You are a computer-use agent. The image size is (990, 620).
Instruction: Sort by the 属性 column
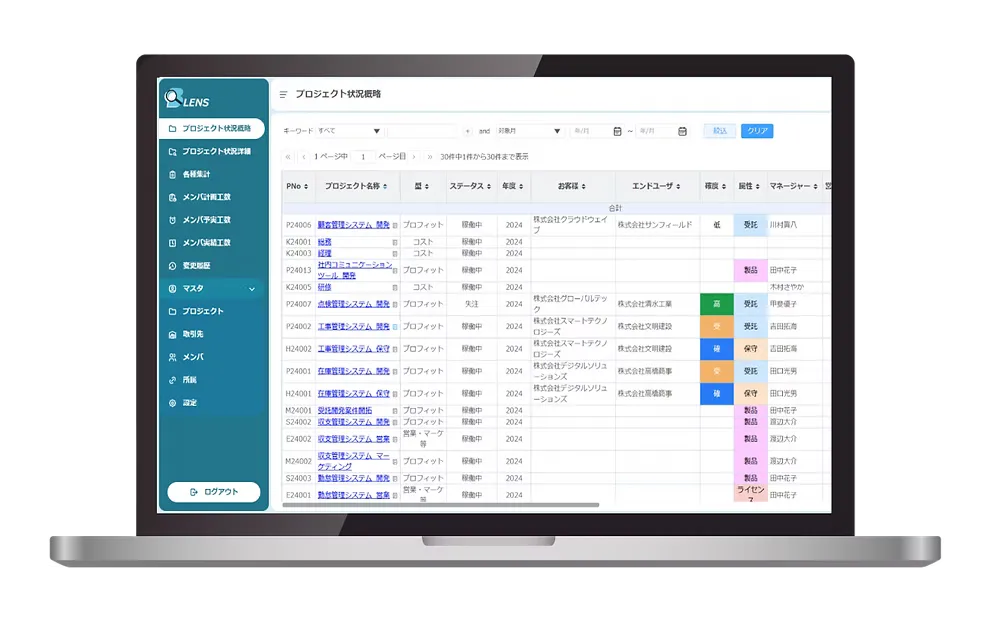[x=749, y=186]
